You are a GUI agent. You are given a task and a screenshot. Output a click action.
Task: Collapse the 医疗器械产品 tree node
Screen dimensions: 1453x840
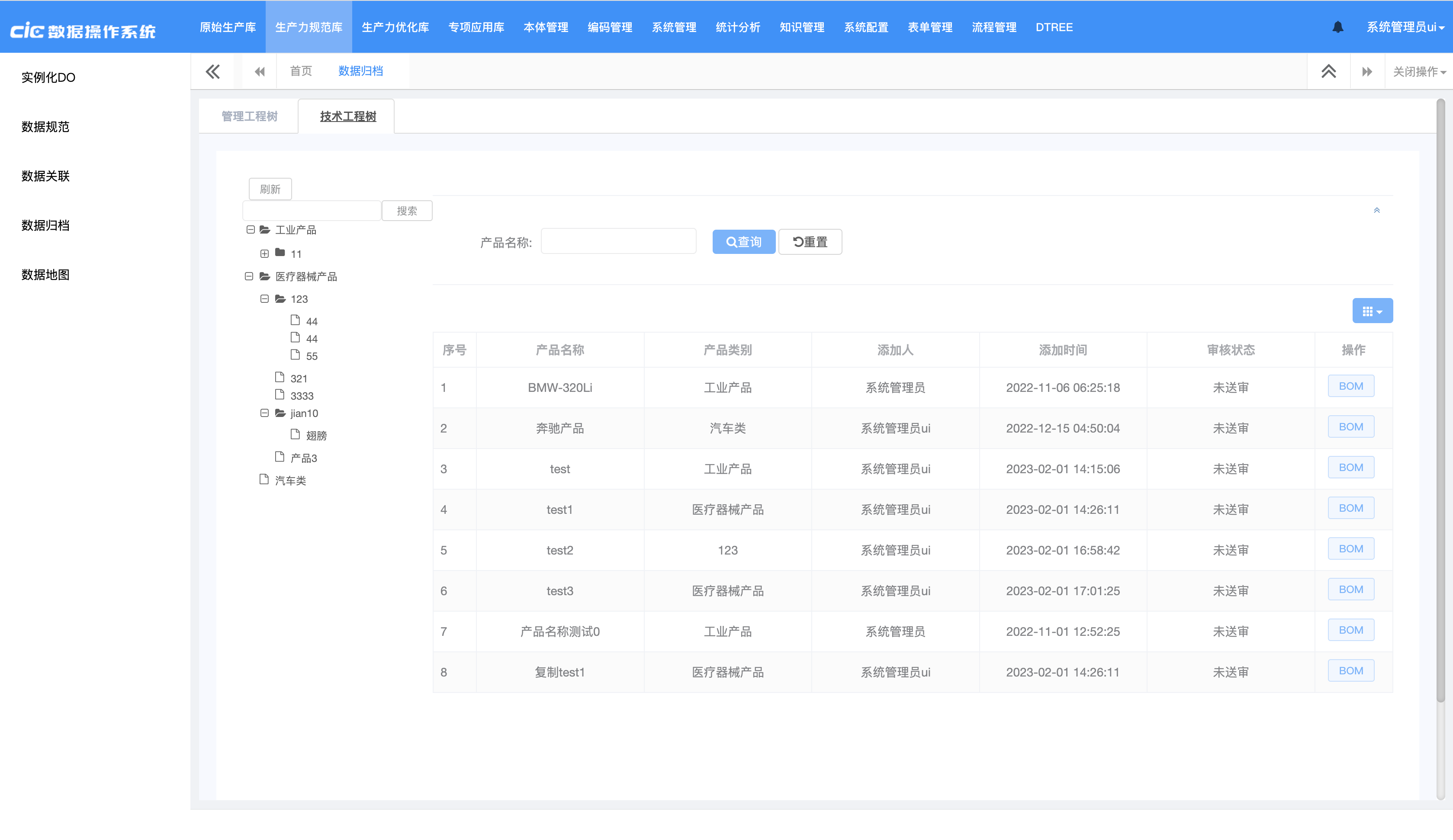(x=248, y=276)
